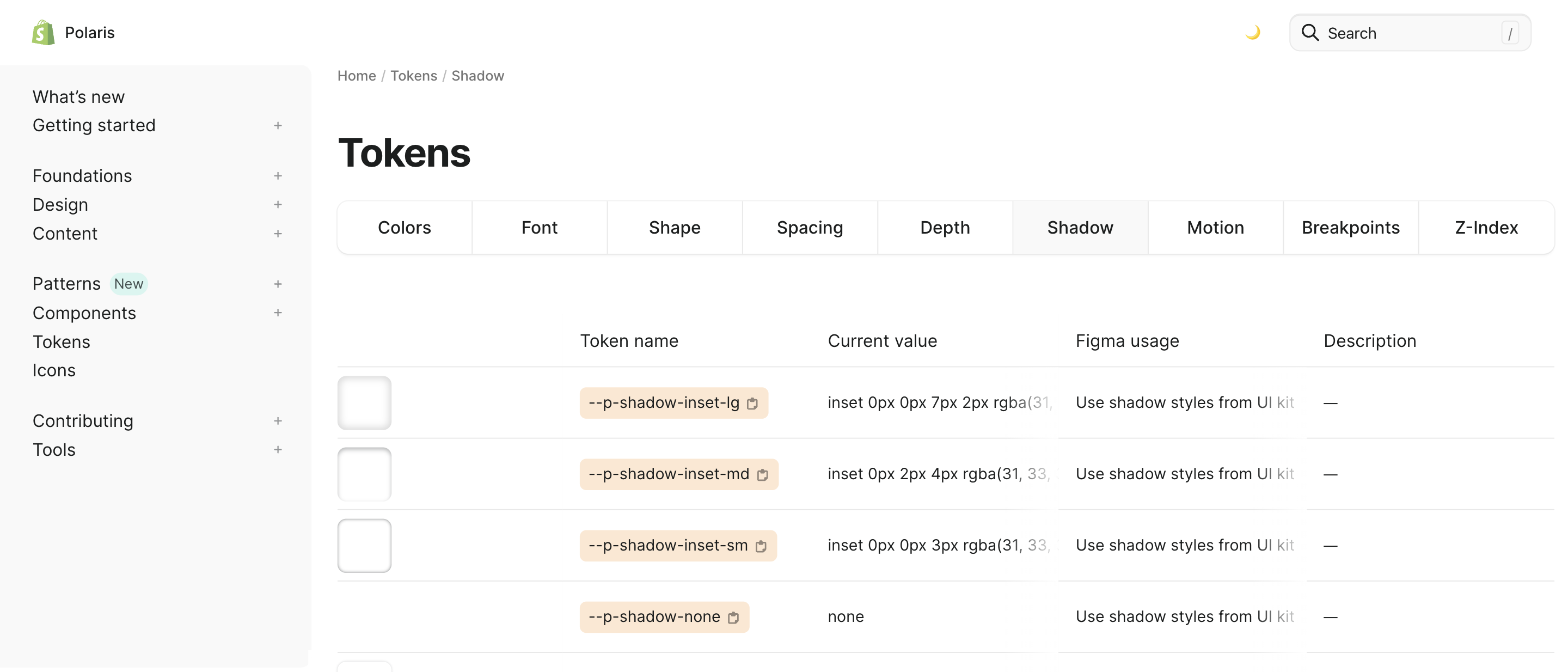Click the search magnifier icon
This screenshot has height=672, width=1568.
tap(1310, 33)
